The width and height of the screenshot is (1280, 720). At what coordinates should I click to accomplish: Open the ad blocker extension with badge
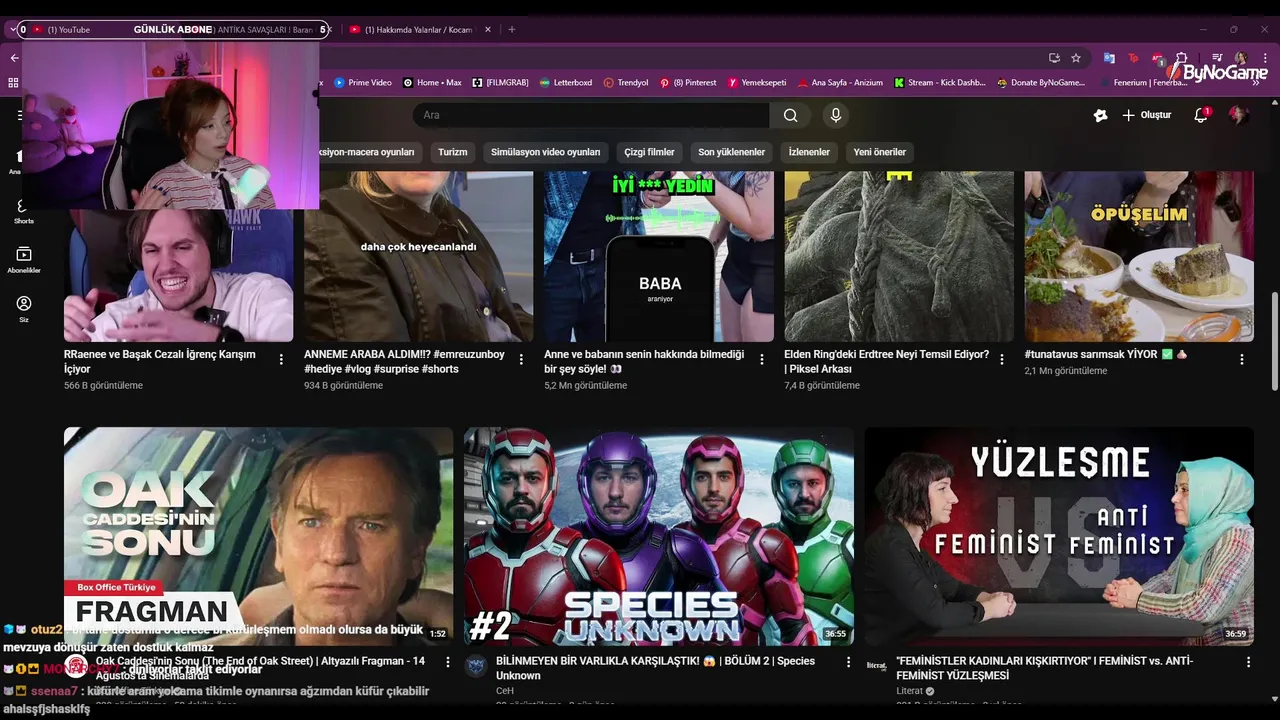(x=1157, y=58)
